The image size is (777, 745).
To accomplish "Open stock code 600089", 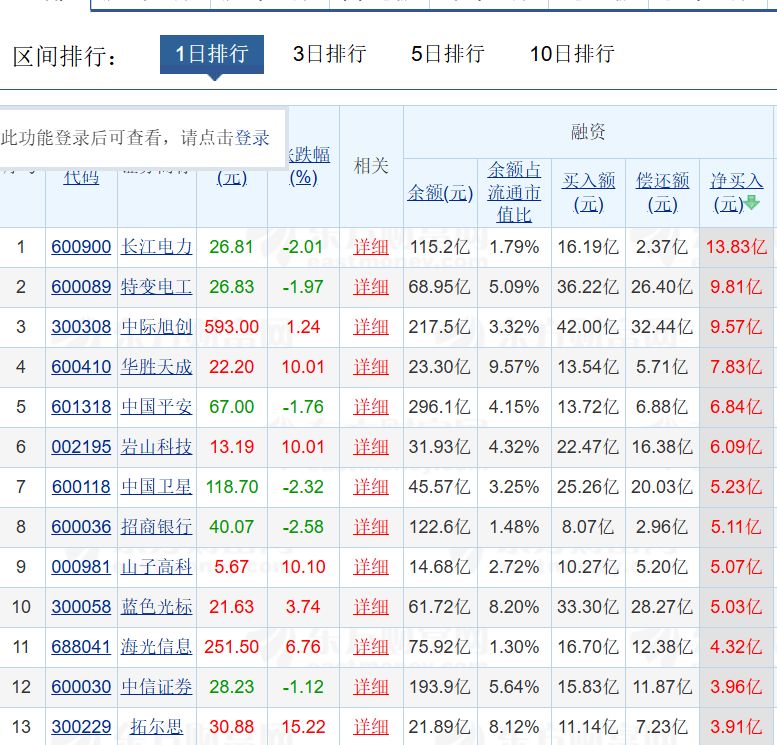I will [81, 287].
